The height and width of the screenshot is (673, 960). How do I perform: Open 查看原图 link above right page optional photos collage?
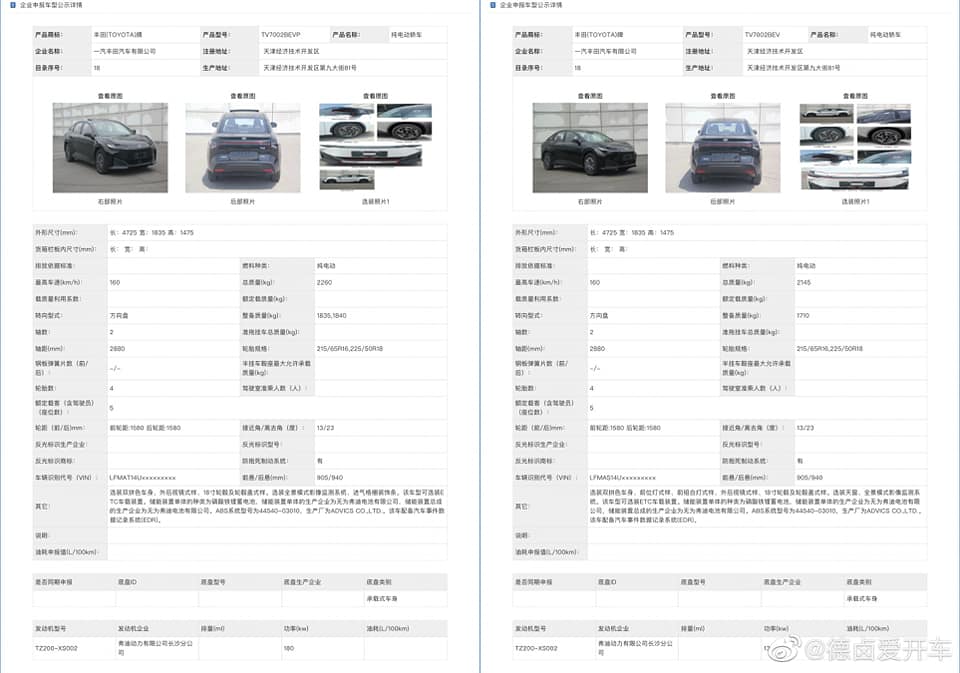(855, 96)
